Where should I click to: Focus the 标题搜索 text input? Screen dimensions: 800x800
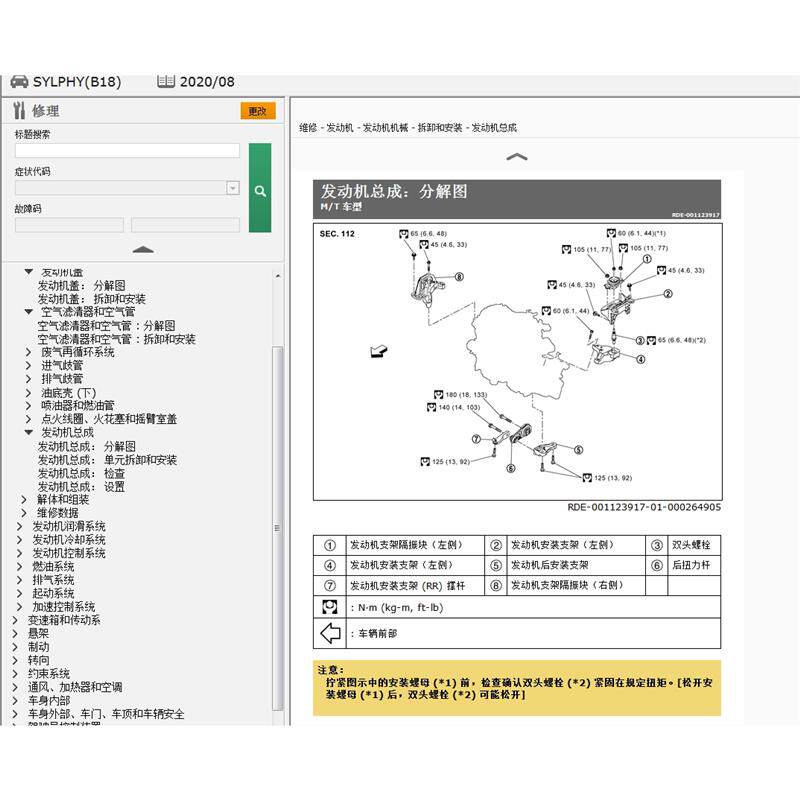coord(127,151)
